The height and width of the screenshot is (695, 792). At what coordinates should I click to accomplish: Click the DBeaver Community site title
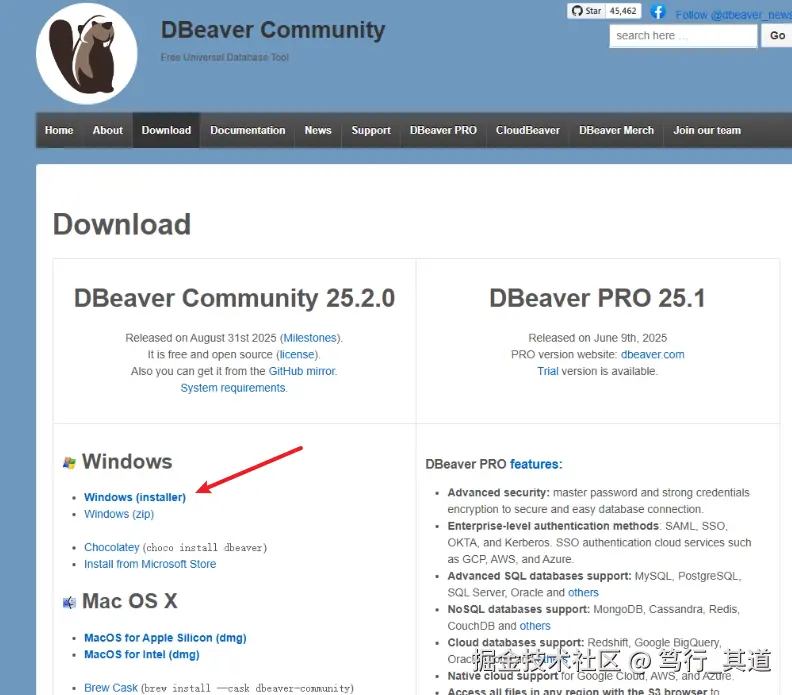click(x=273, y=30)
